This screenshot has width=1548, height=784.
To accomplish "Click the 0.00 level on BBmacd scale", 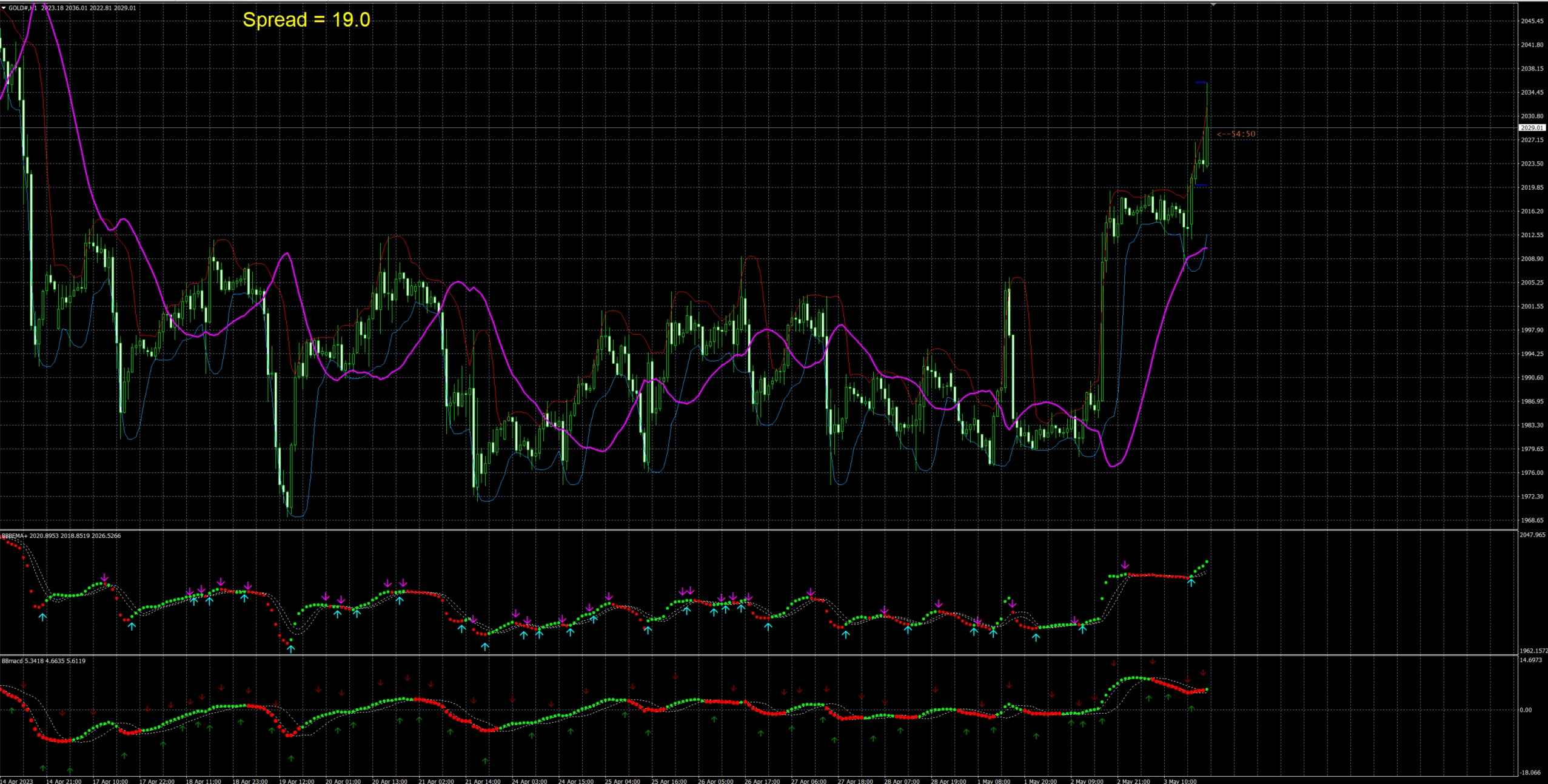I will [x=1526, y=710].
